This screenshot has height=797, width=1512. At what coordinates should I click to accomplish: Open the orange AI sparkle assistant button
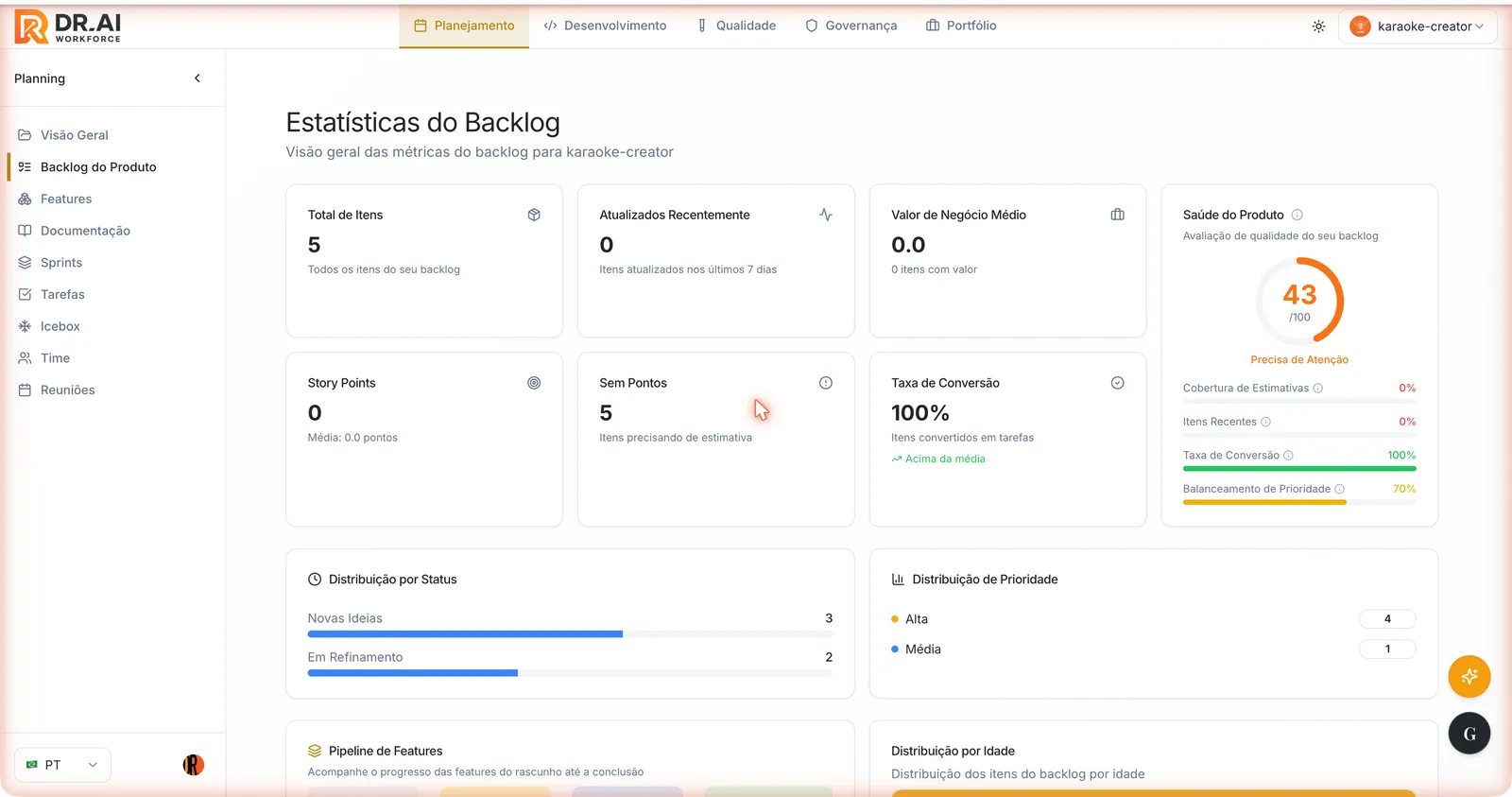[1469, 676]
